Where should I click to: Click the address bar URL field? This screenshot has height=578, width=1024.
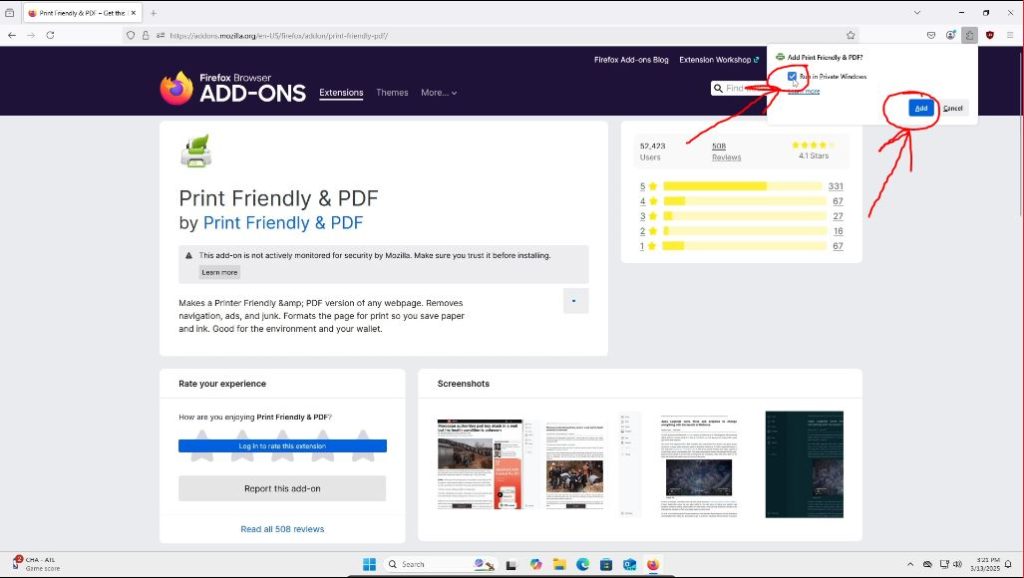[x=490, y=35]
